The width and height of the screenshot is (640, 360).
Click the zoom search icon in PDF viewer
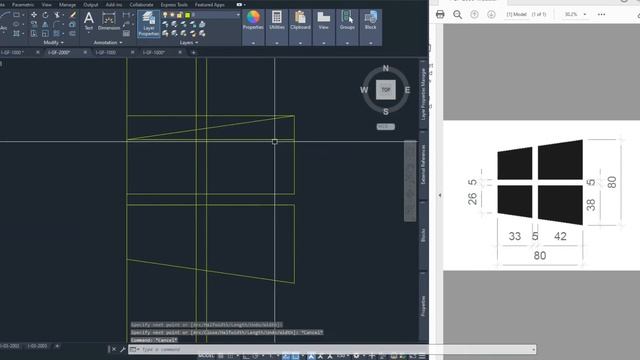[458, 14]
